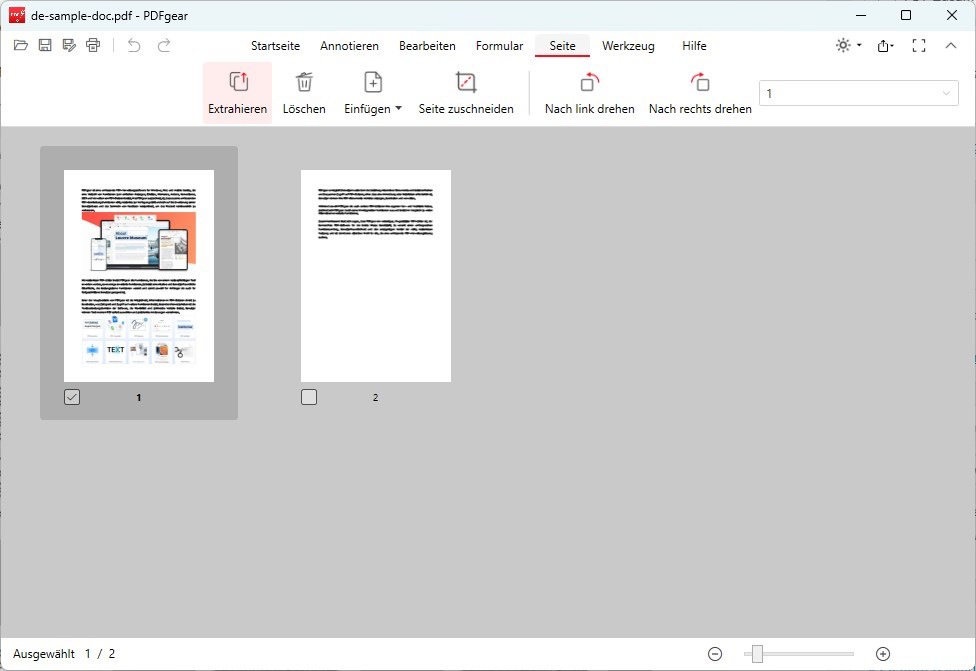This screenshot has width=976, height=671.
Task: Click the Annotieren ribbon item
Action: coord(349,45)
